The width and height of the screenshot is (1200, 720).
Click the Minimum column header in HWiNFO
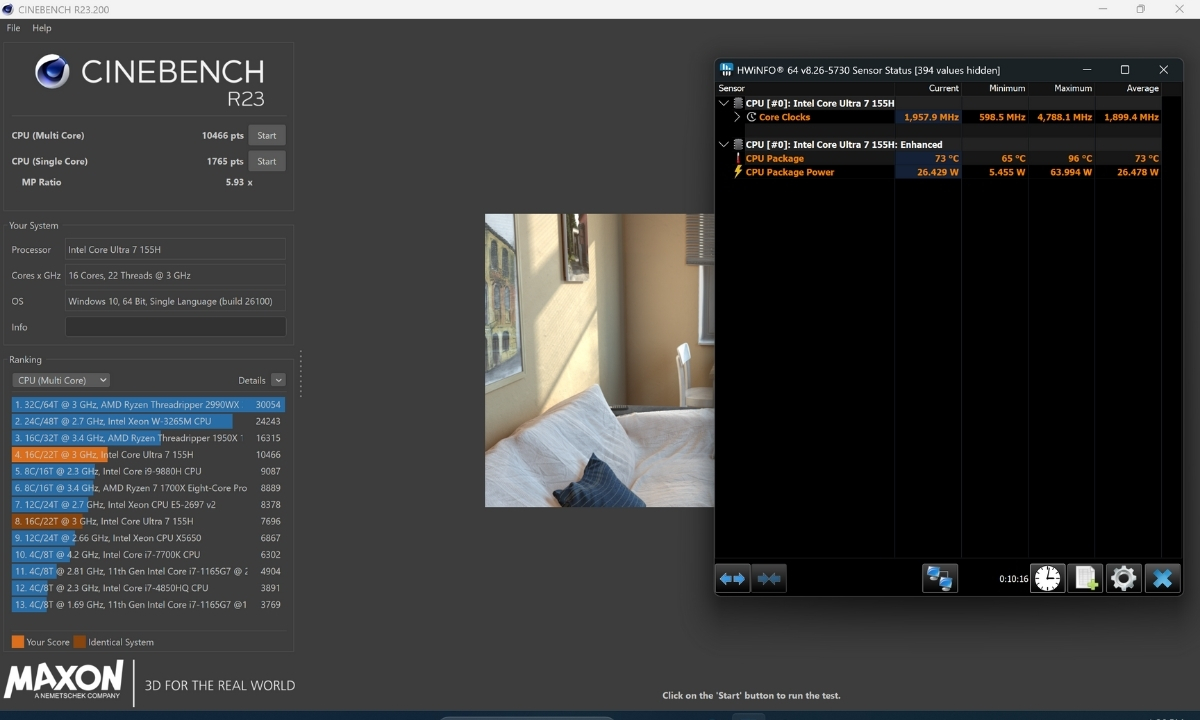click(1007, 88)
